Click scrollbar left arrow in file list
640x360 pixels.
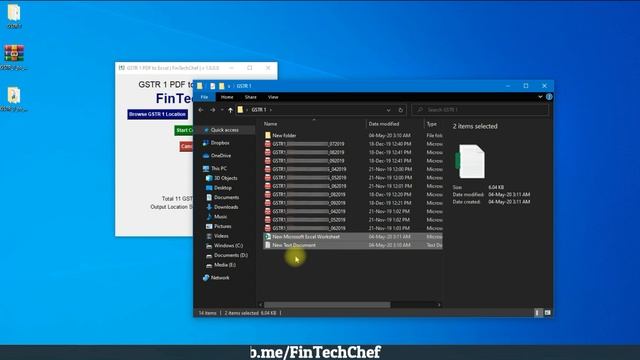click(x=261, y=304)
